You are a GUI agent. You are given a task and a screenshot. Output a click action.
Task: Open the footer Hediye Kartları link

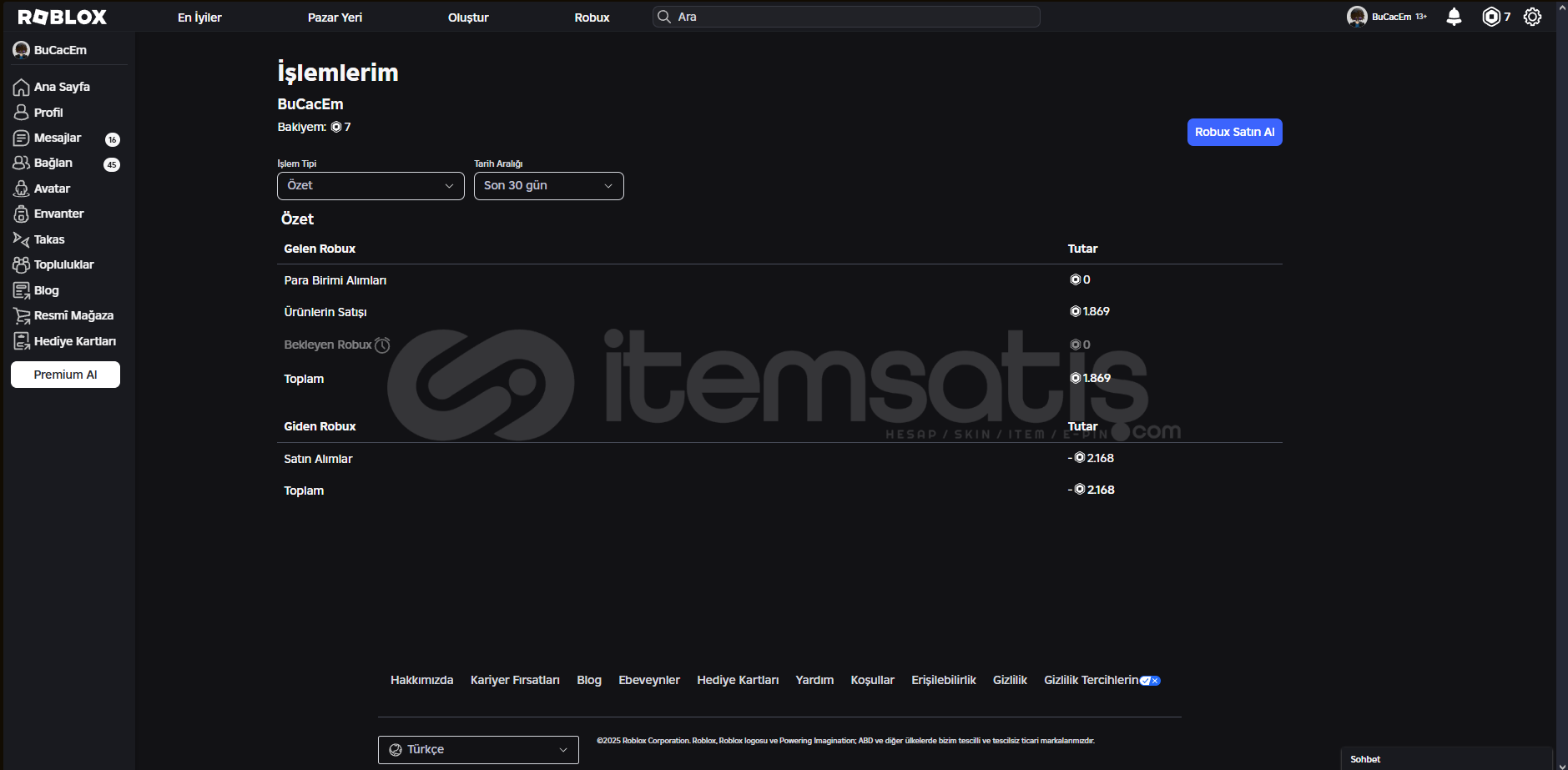(738, 680)
